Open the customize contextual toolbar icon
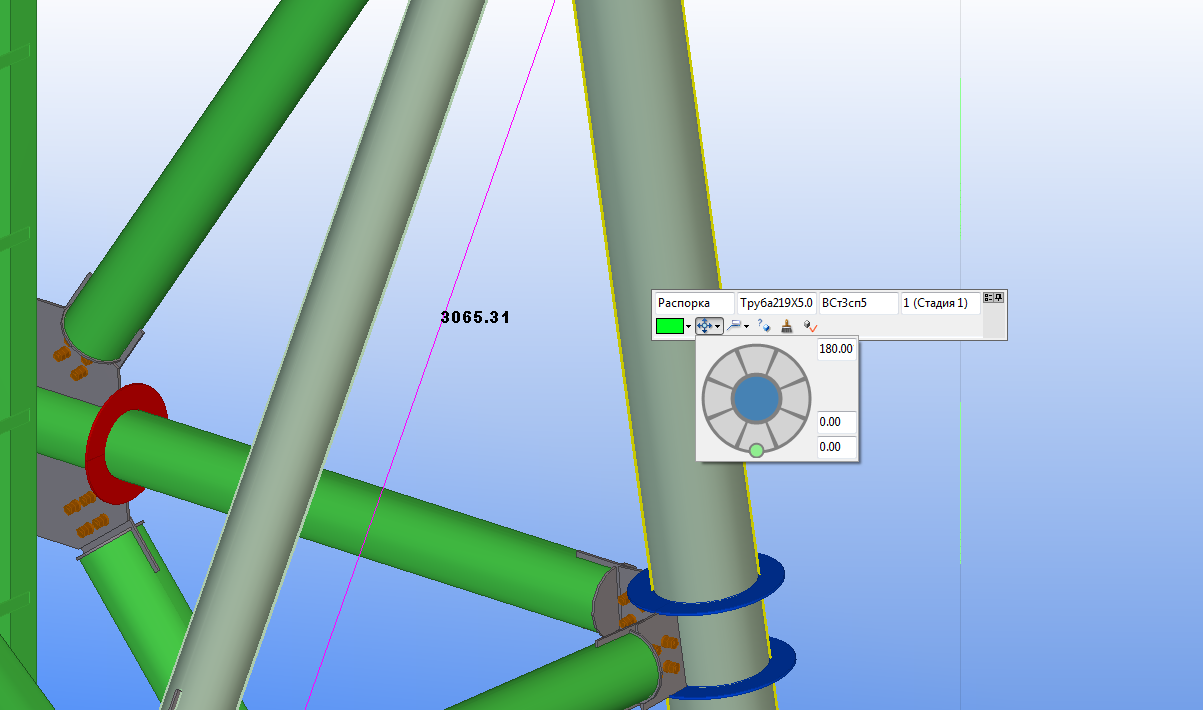1203x710 pixels. (x=988, y=297)
